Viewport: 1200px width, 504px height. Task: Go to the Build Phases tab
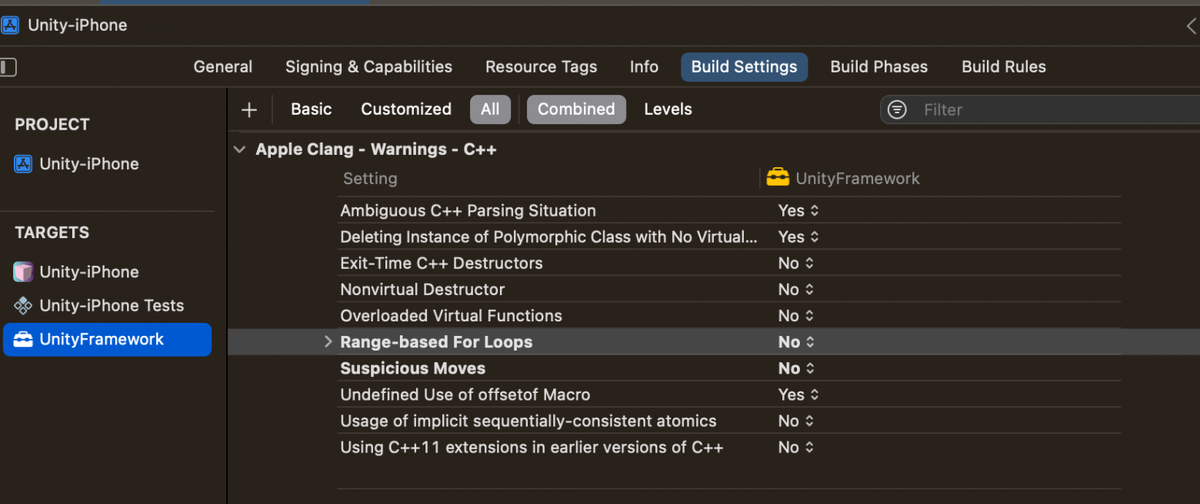pos(879,67)
